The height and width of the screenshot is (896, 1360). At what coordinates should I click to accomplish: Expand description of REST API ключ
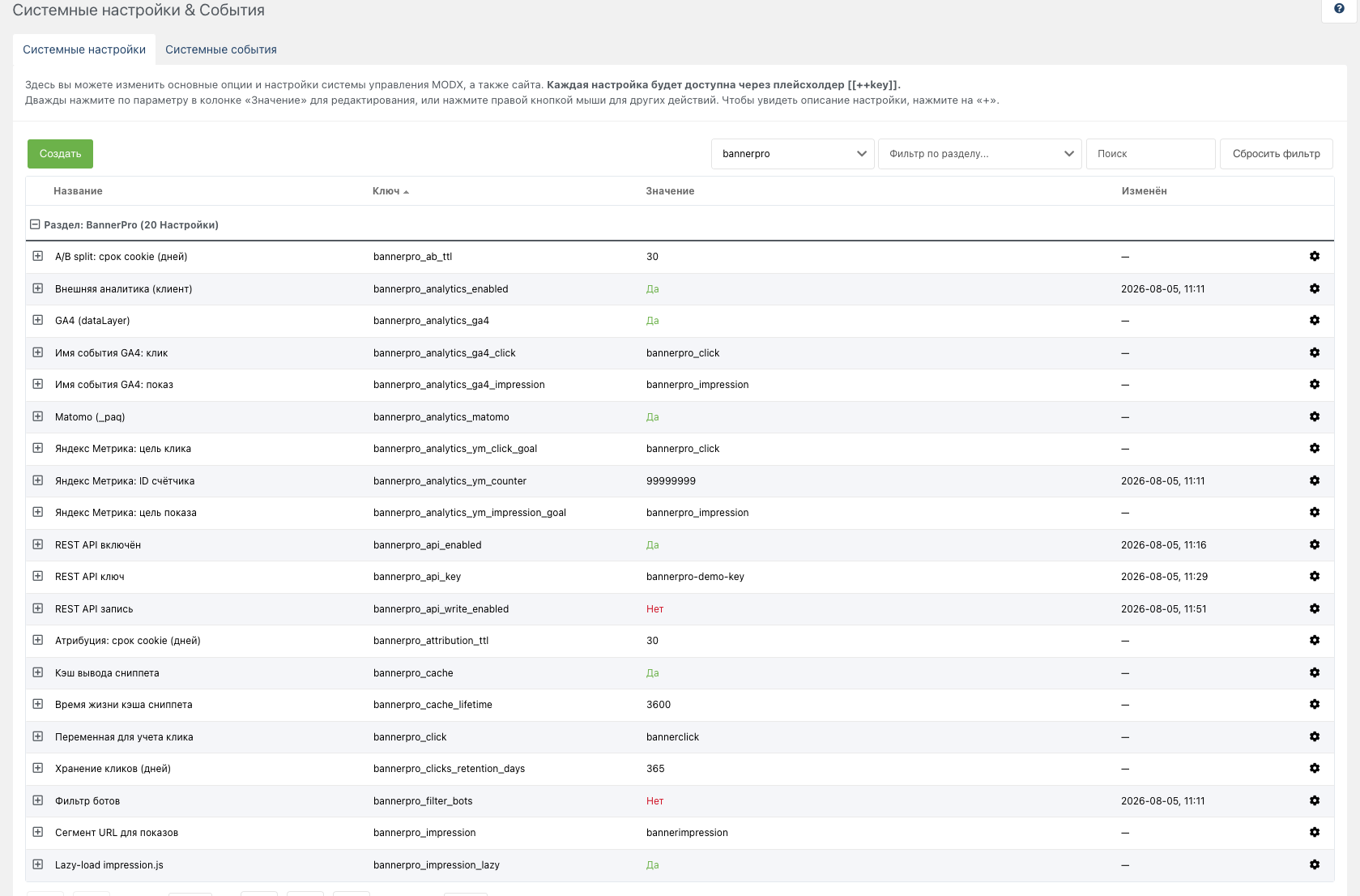pyautogui.click(x=37, y=576)
